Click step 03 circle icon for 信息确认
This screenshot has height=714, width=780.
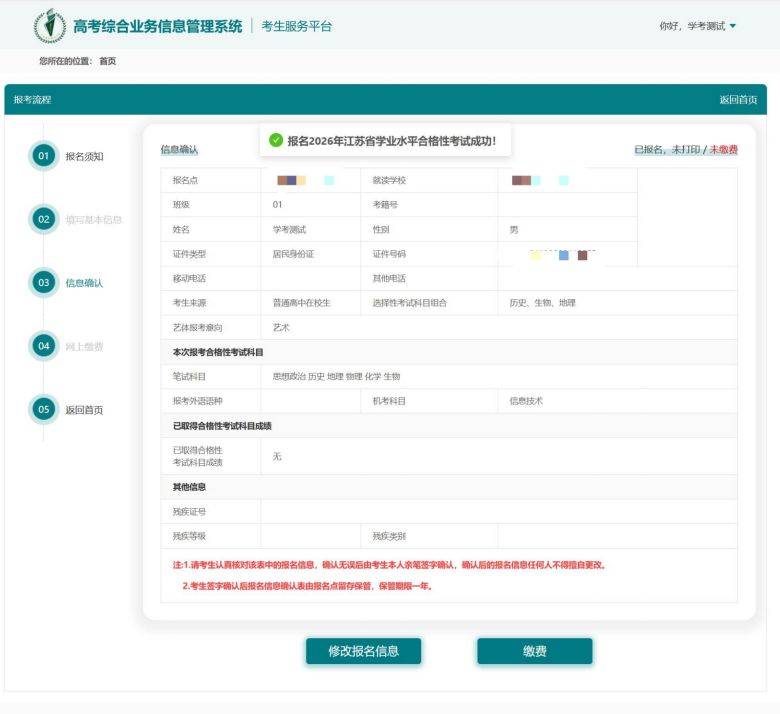[x=43, y=283]
